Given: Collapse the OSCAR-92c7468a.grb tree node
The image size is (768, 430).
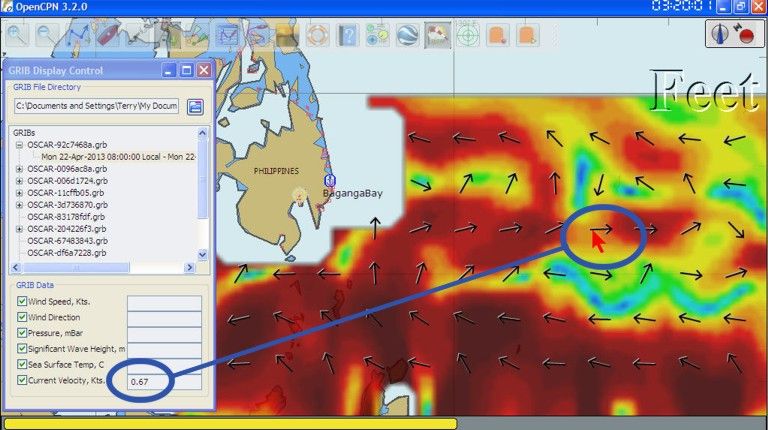Looking at the screenshot, I should 19,144.
